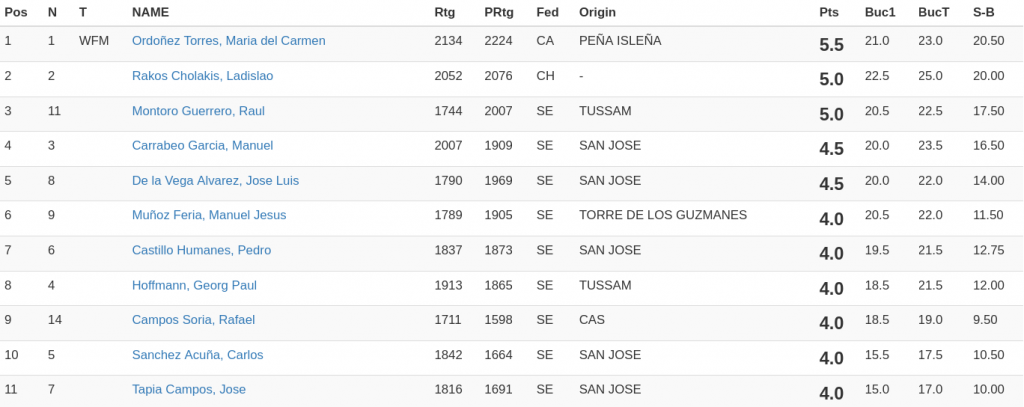Open Ordoñez Torres, Maria del Carmen player link

(228, 41)
